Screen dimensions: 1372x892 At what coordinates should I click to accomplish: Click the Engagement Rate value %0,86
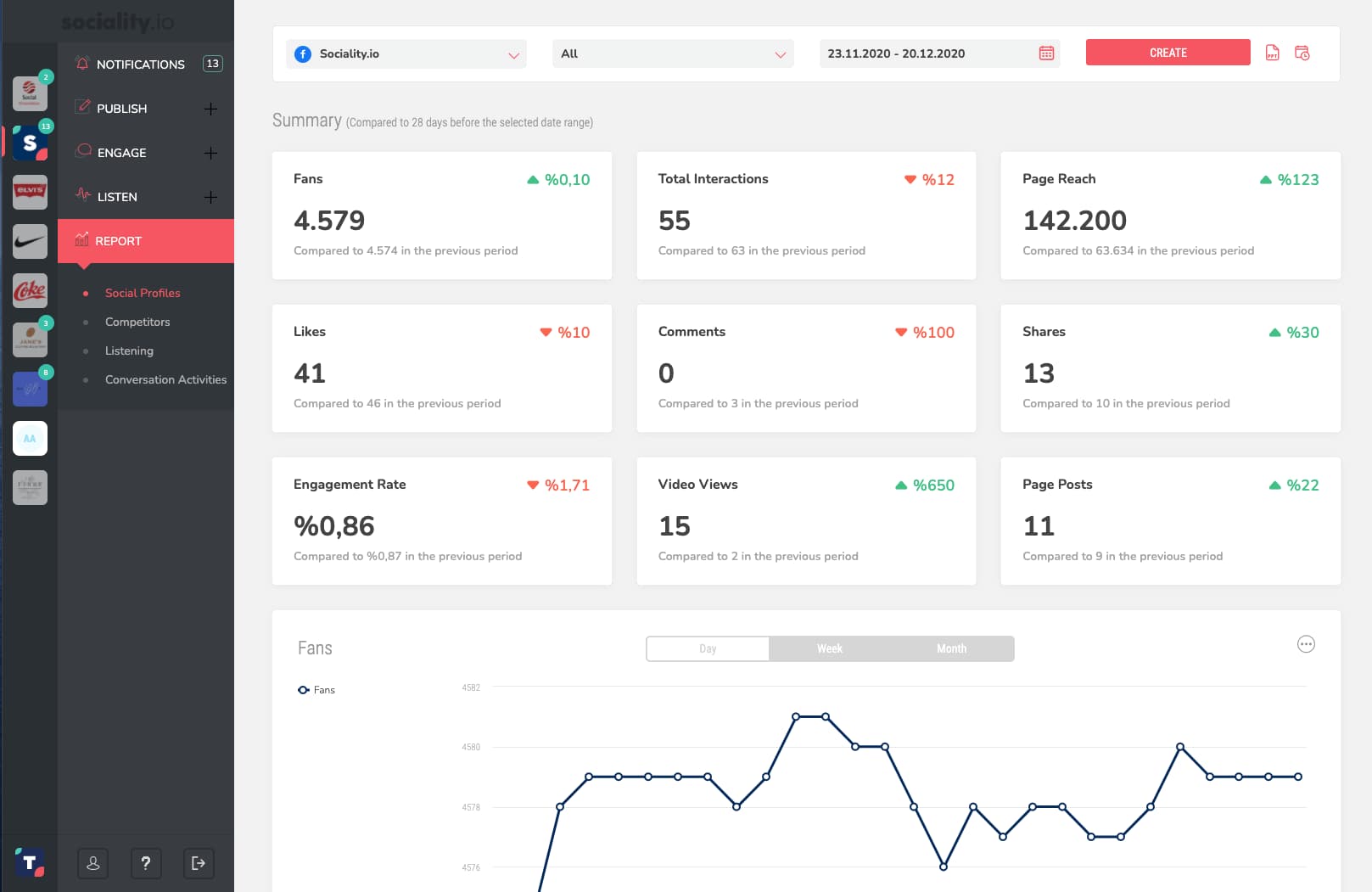click(334, 526)
